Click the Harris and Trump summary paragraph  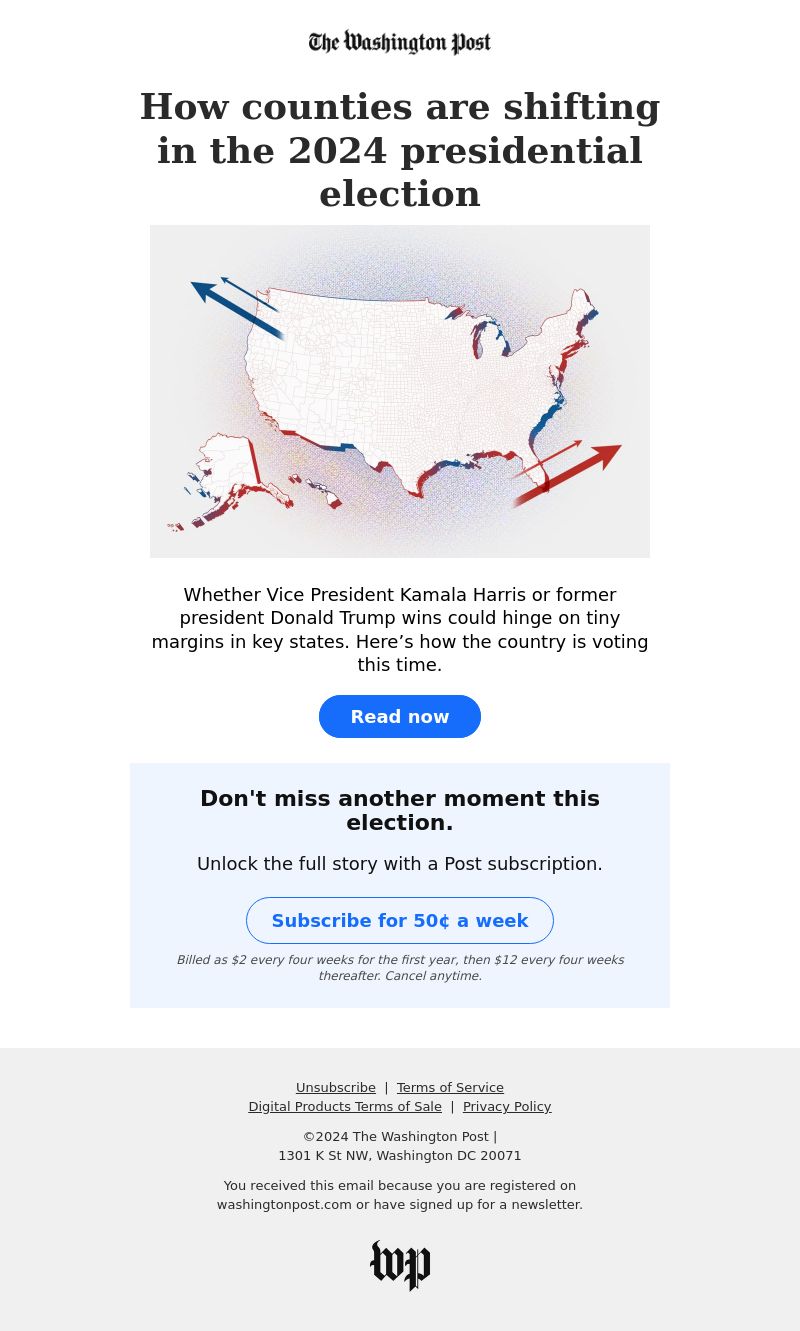point(400,630)
